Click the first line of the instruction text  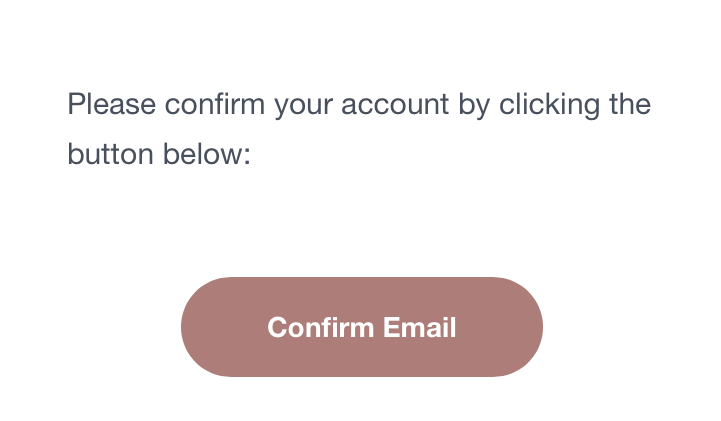tap(359, 104)
